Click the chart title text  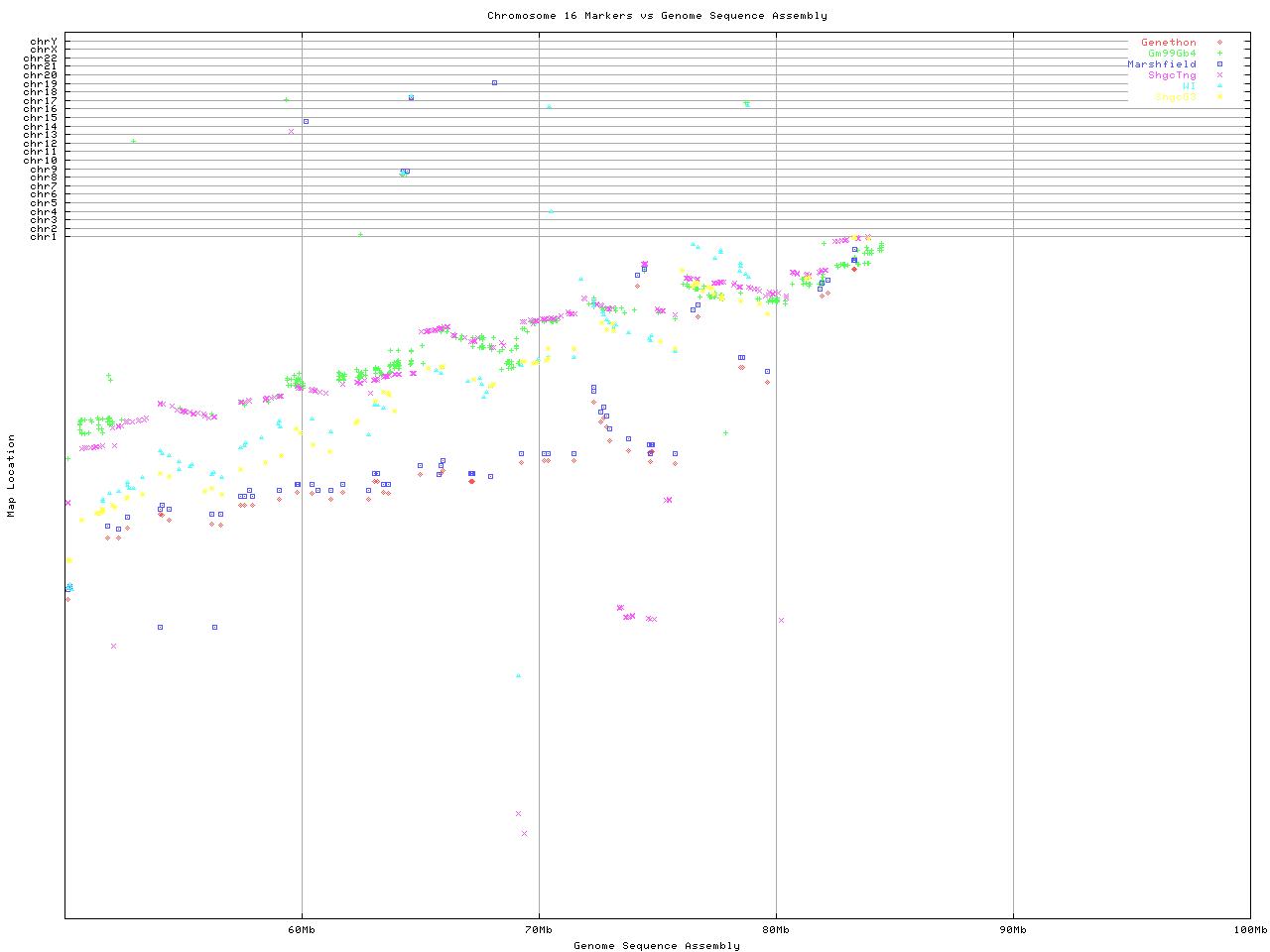(657, 16)
